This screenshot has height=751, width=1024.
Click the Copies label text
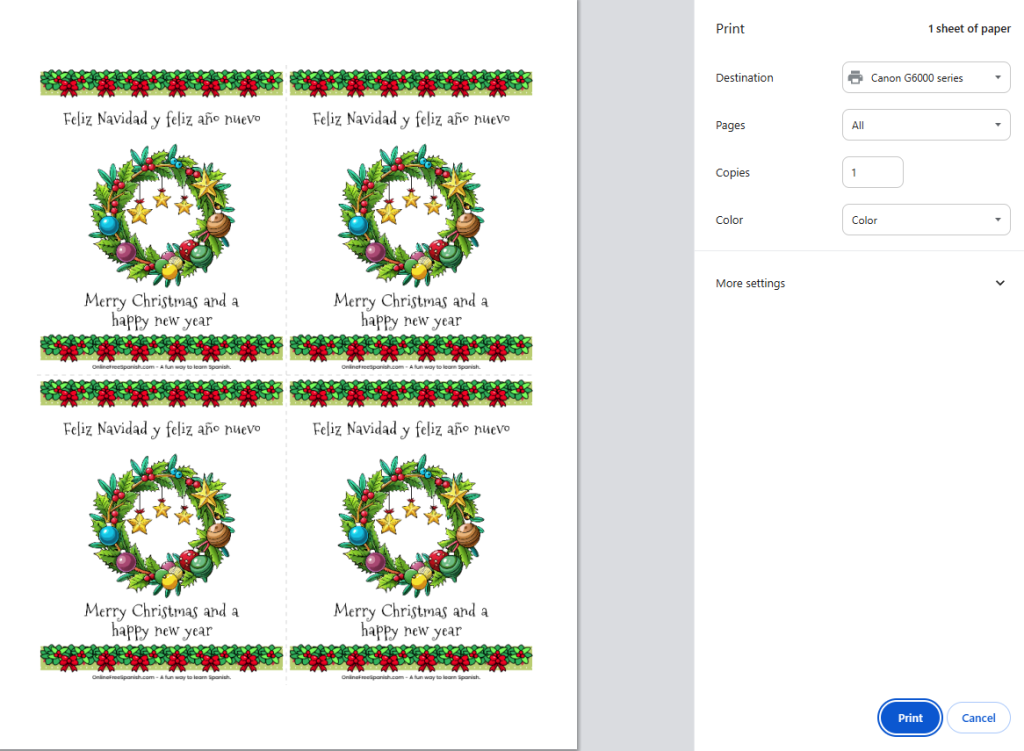(x=732, y=173)
